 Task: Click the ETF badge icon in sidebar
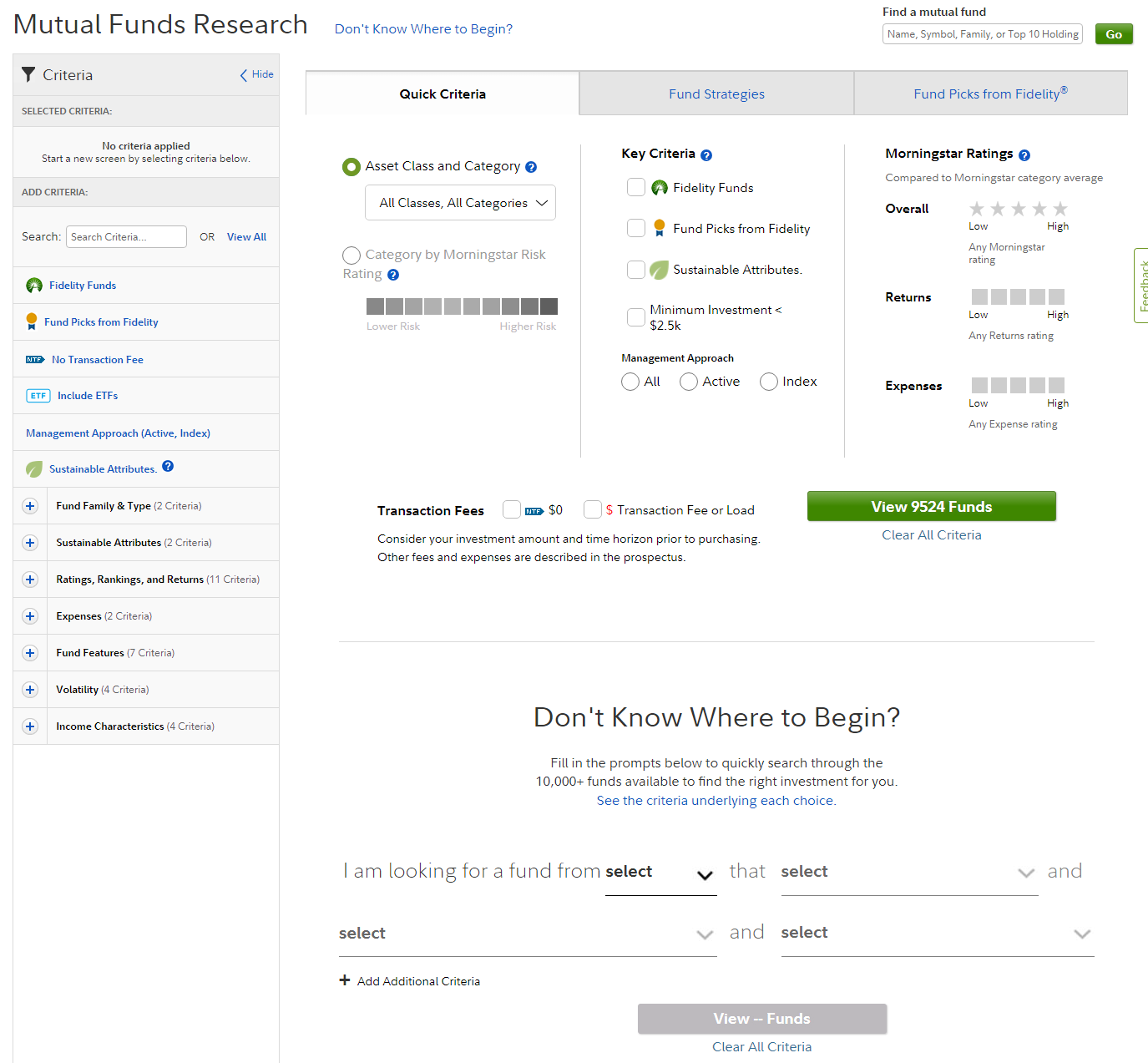pyautogui.click(x=38, y=396)
